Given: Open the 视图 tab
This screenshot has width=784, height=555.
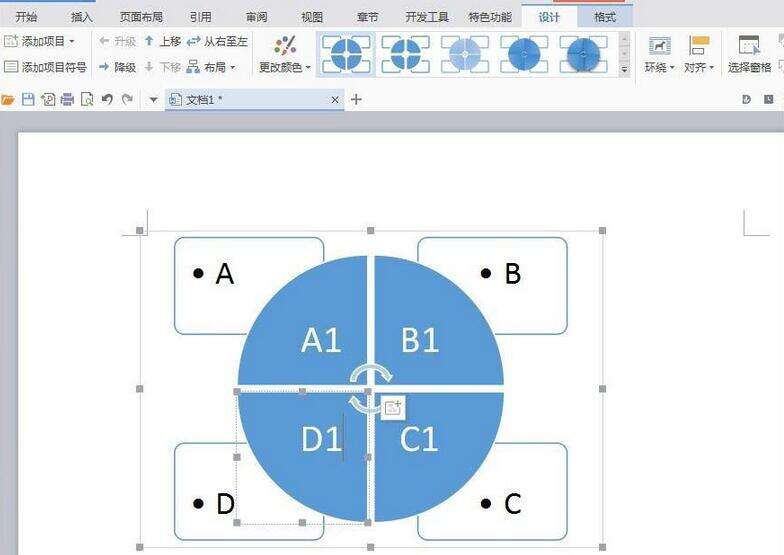Looking at the screenshot, I should tap(312, 17).
